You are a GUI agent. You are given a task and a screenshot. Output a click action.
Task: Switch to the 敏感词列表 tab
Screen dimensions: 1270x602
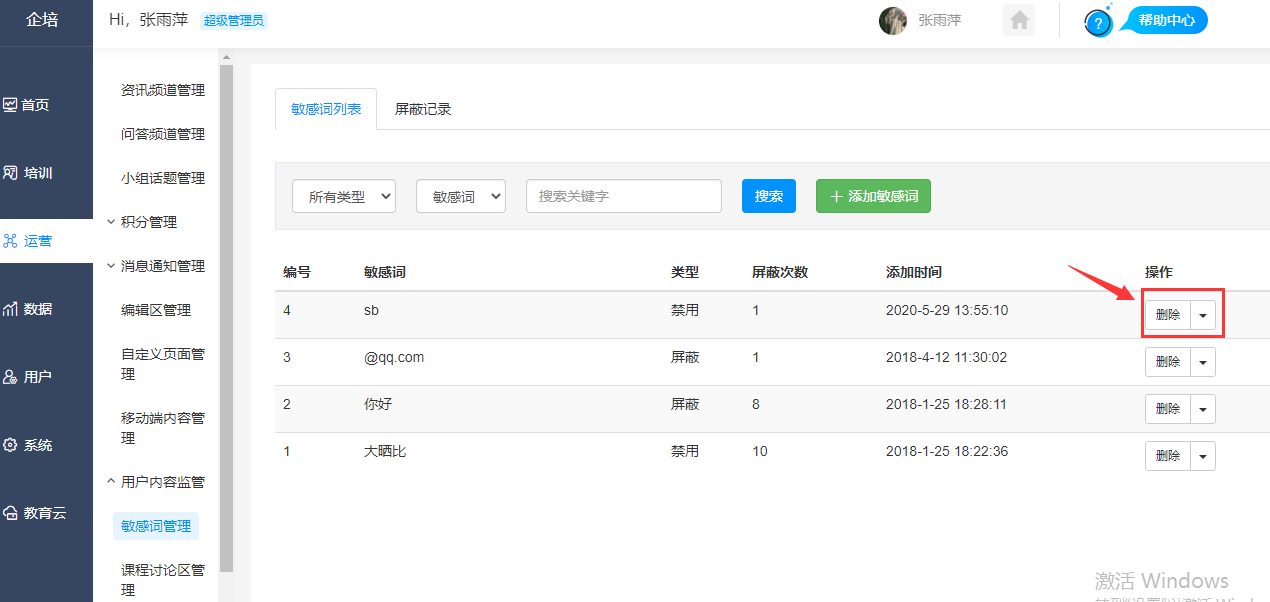click(326, 109)
